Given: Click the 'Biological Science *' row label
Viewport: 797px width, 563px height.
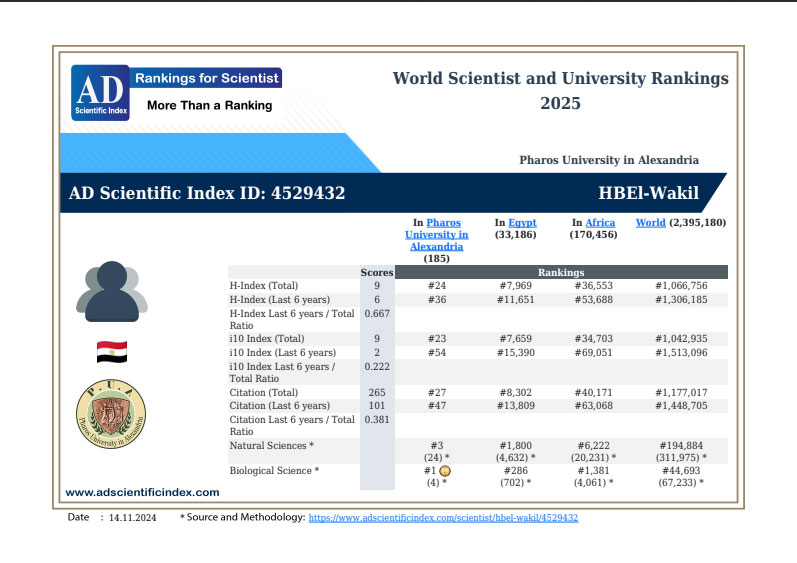Looking at the screenshot, I should click(274, 471).
